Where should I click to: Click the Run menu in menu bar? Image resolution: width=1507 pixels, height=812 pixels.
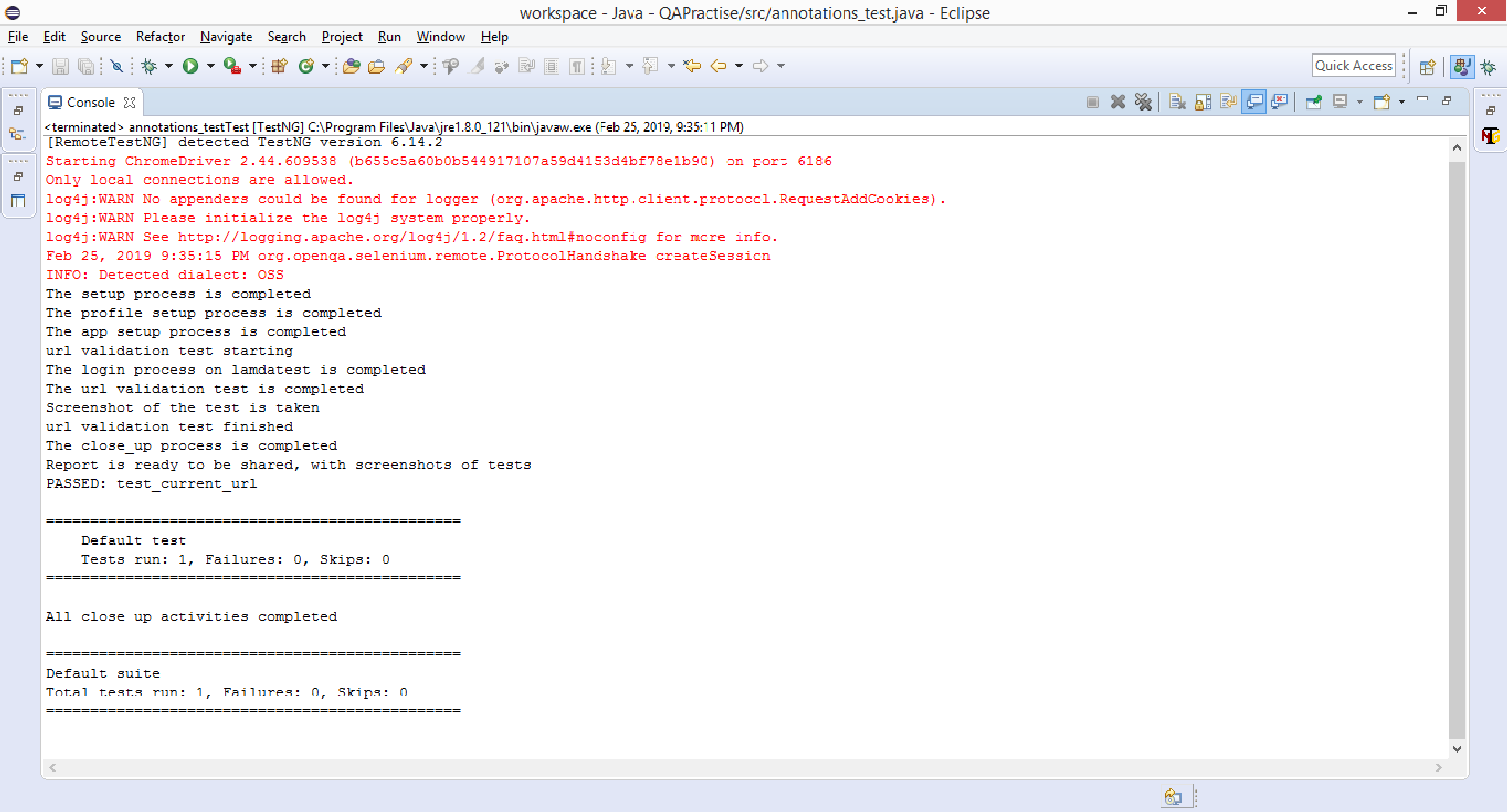390,37
